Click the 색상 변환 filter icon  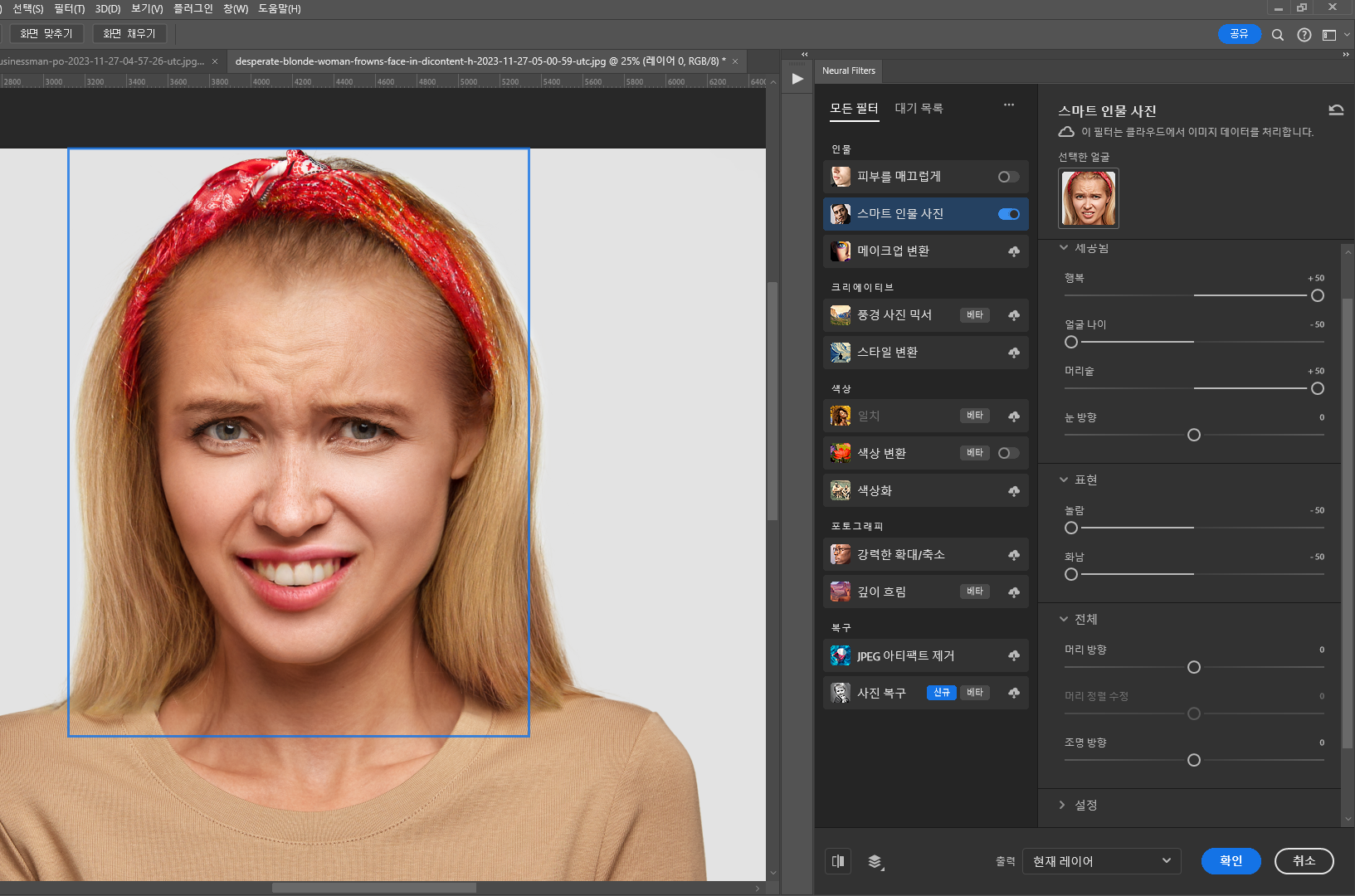(841, 453)
